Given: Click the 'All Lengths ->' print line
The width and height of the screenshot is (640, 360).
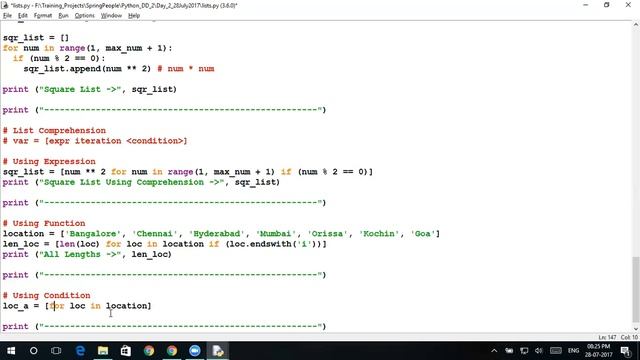Looking at the screenshot, I should [x=87, y=254].
